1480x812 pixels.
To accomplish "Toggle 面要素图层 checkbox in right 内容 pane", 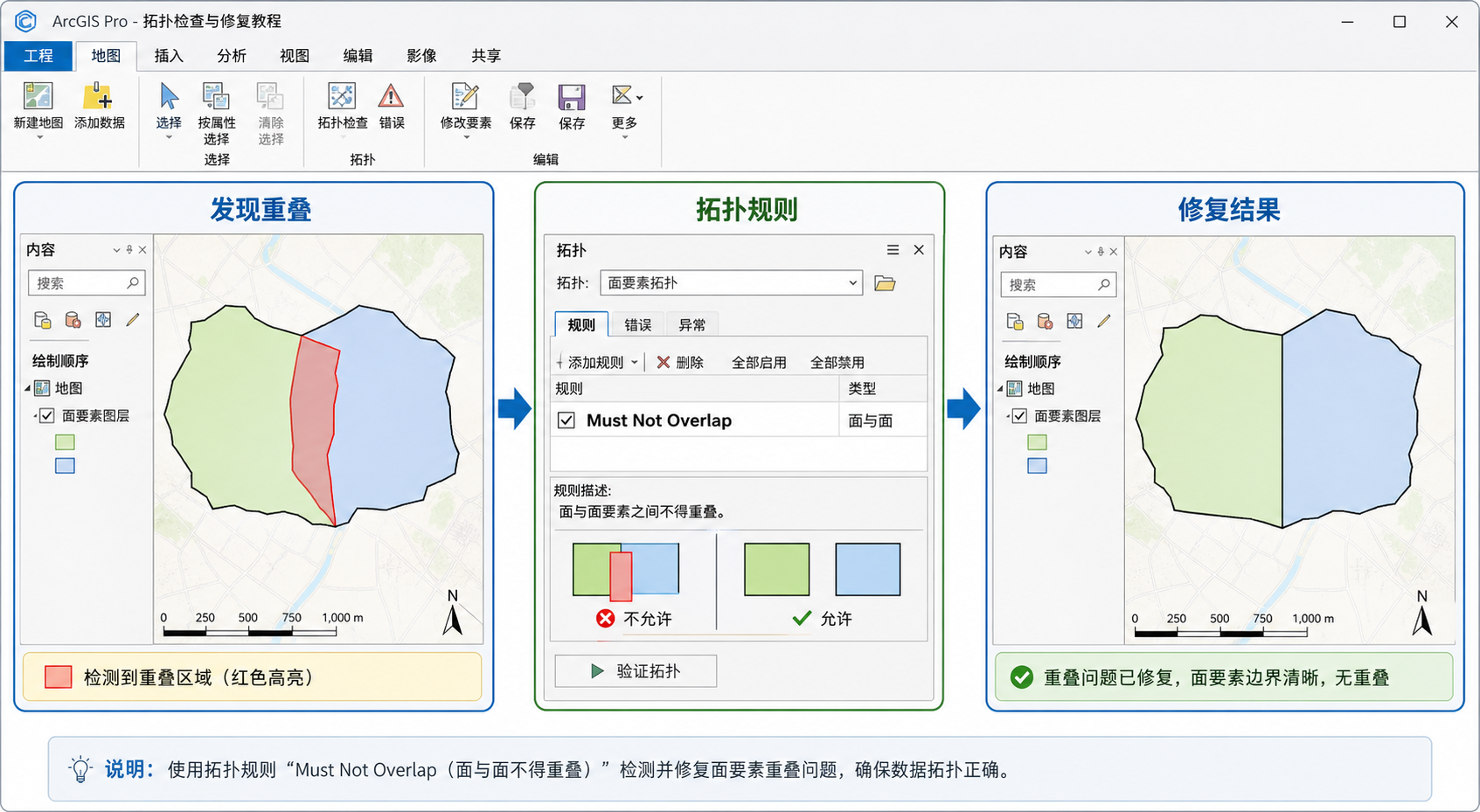I will [1019, 416].
